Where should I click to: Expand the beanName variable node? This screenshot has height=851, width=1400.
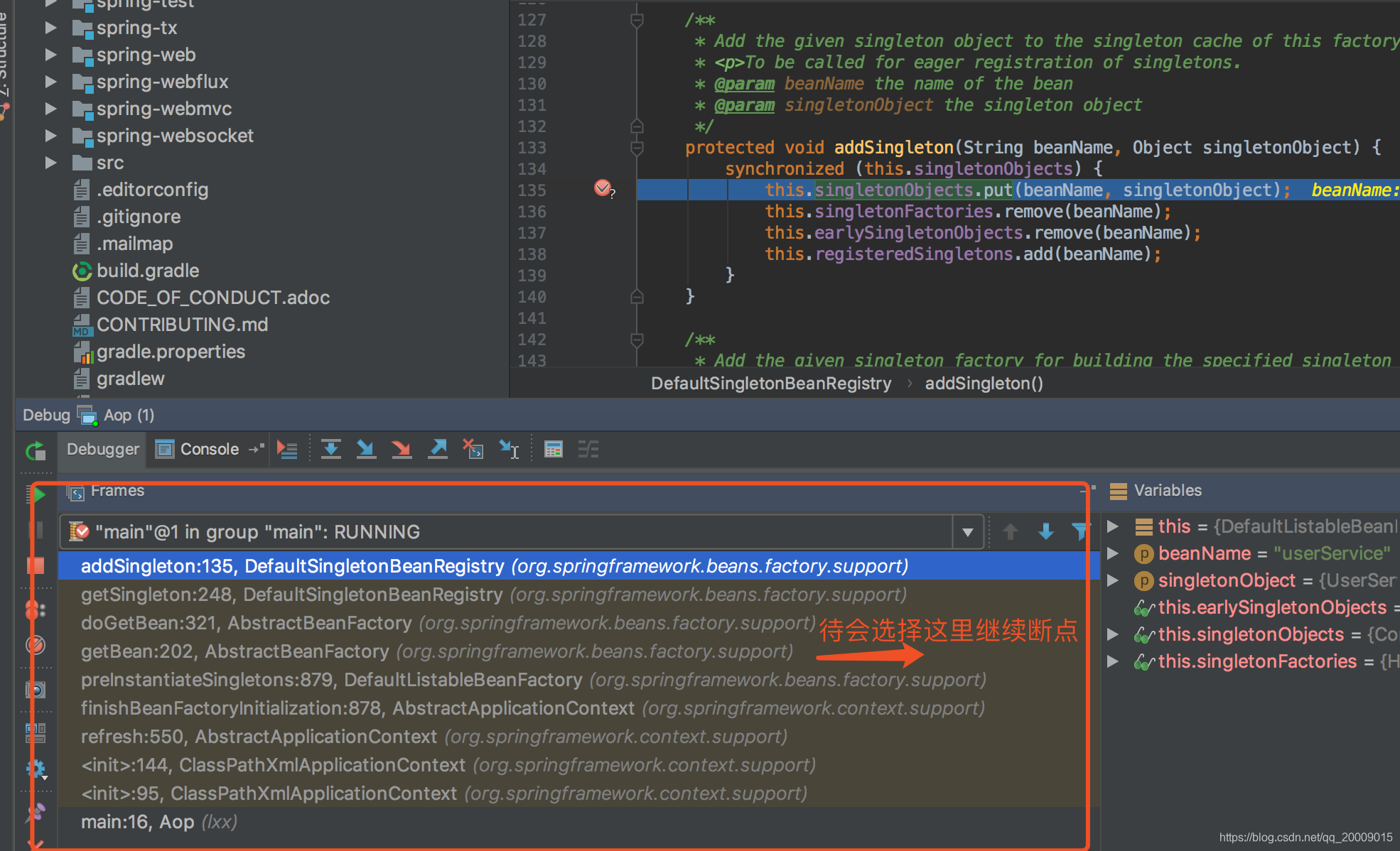(x=1114, y=553)
